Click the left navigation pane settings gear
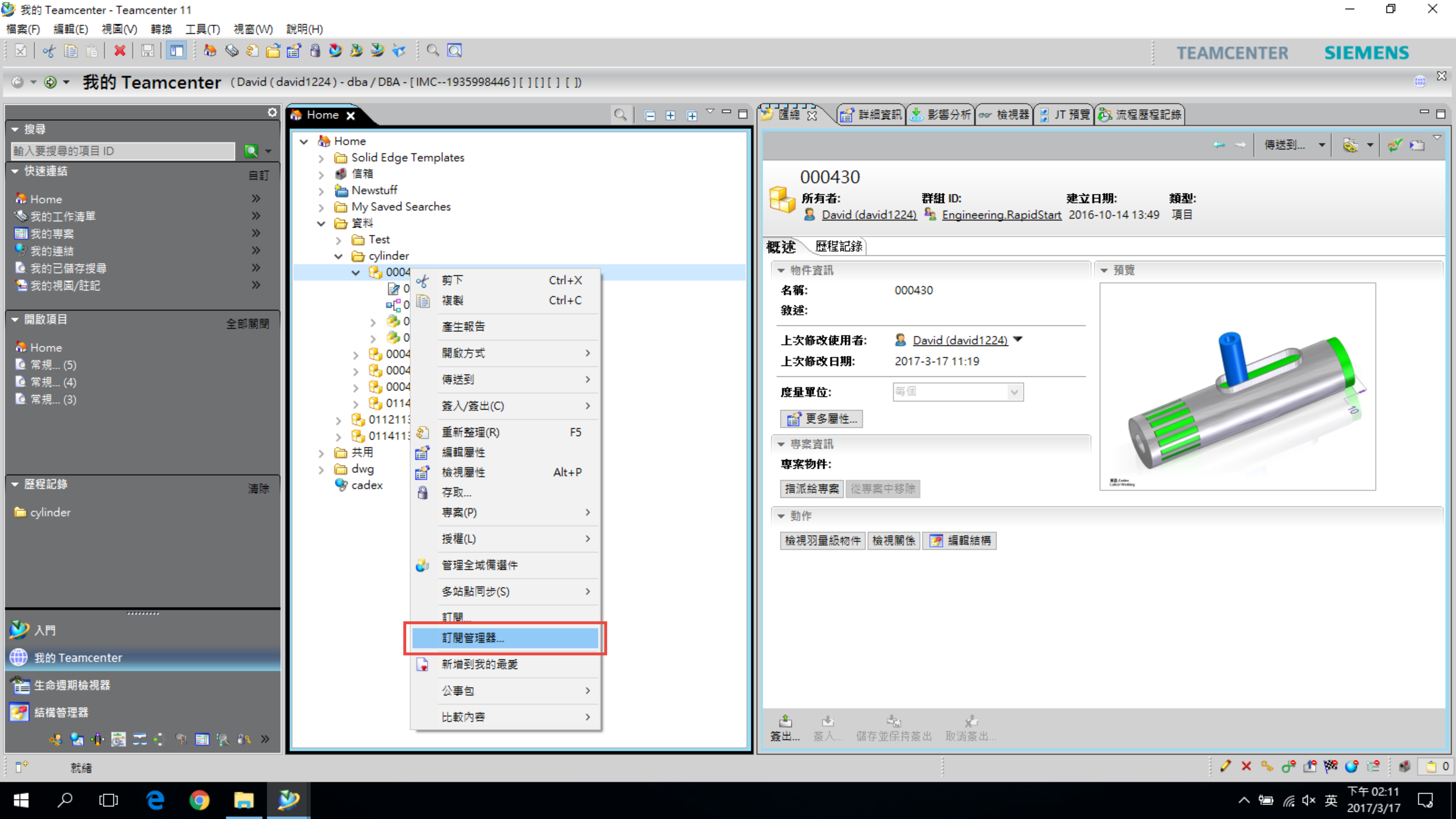Screen dimensions: 1456x819 pyautogui.click(x=272, y=112)
